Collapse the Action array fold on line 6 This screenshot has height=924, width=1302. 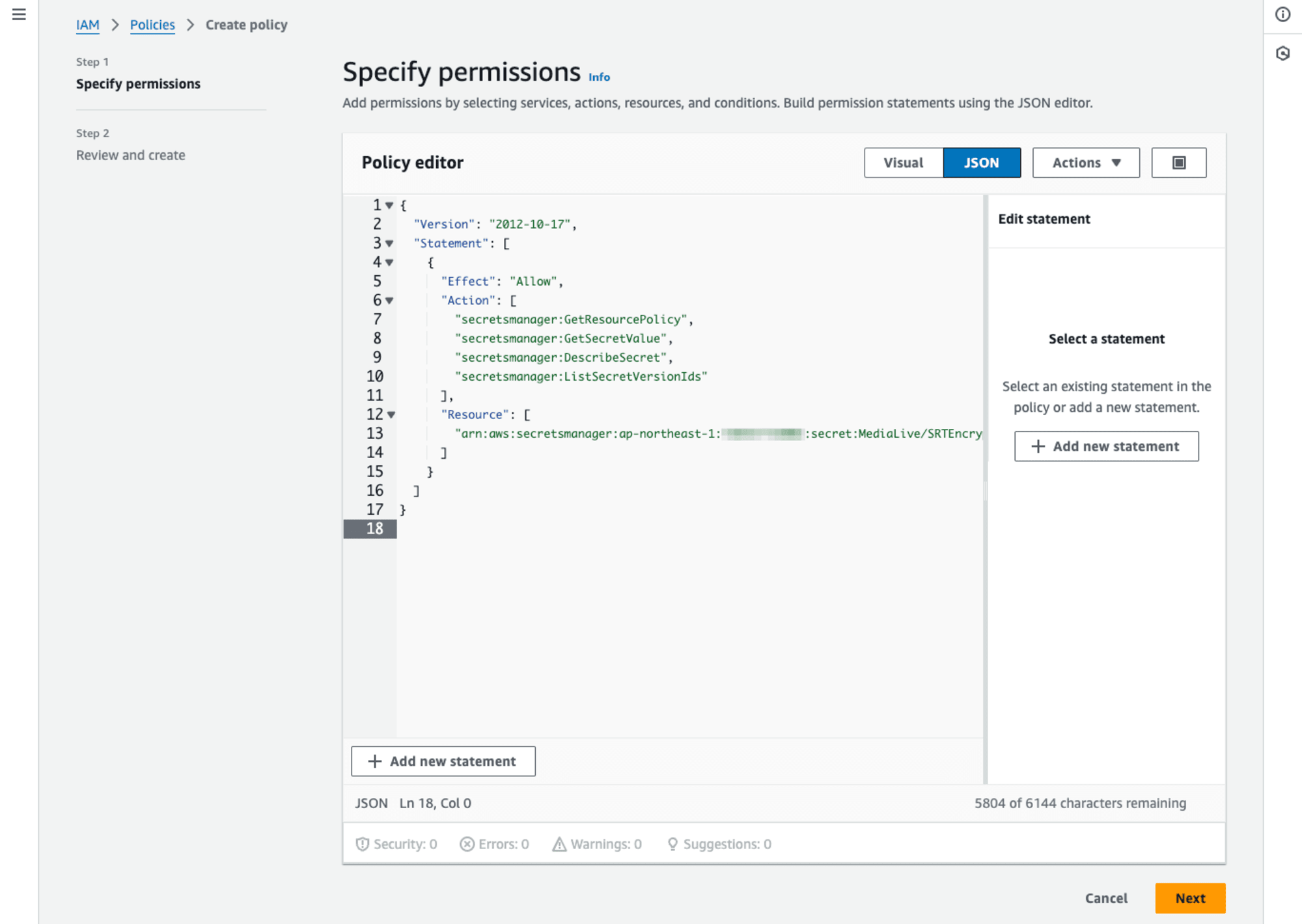[x=389, y=301]
